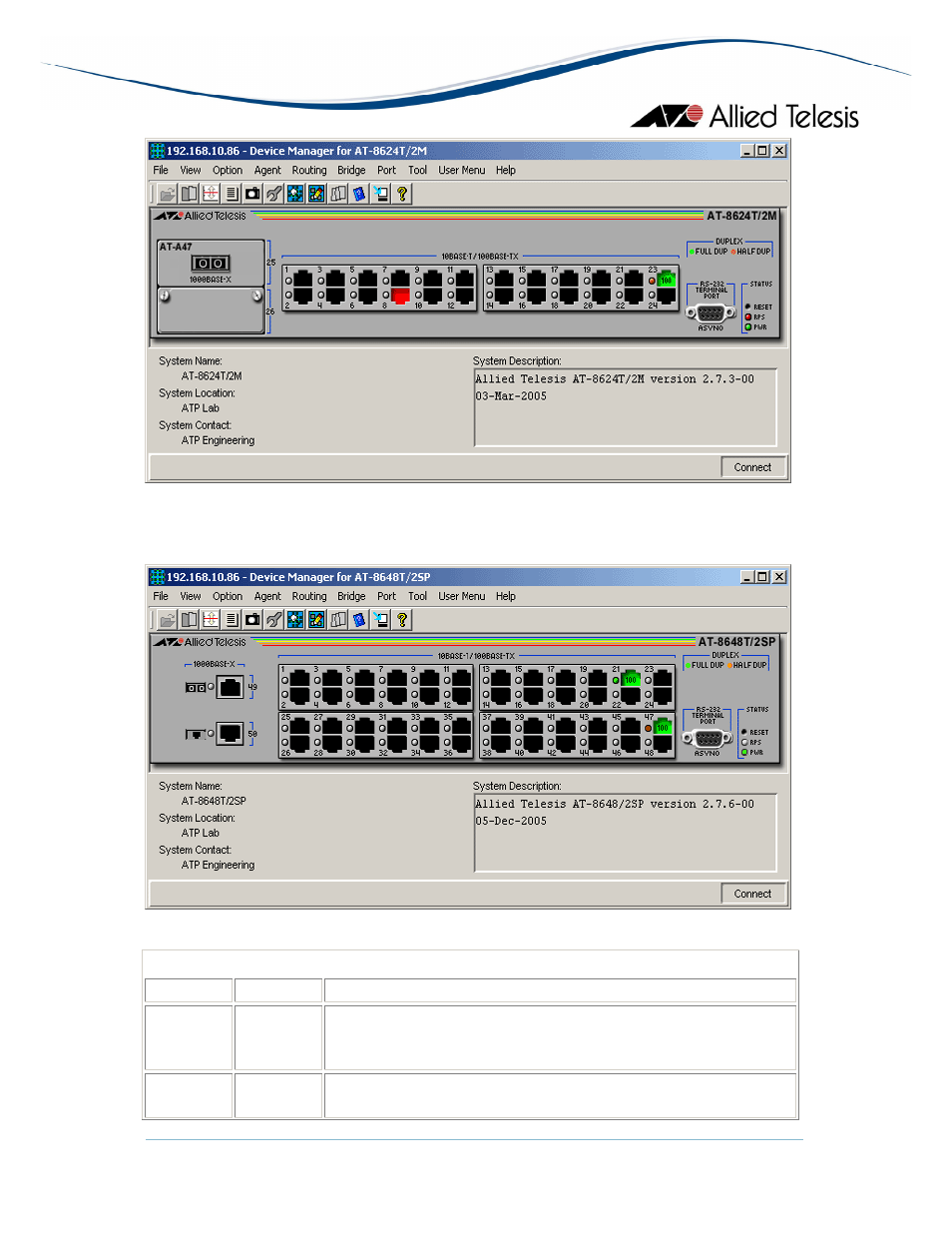The width and height of the screenshot is (952, 1233).
Task: Open the Routing menu in the AT-8624T/2M window
Action: [x=309, y=171]
